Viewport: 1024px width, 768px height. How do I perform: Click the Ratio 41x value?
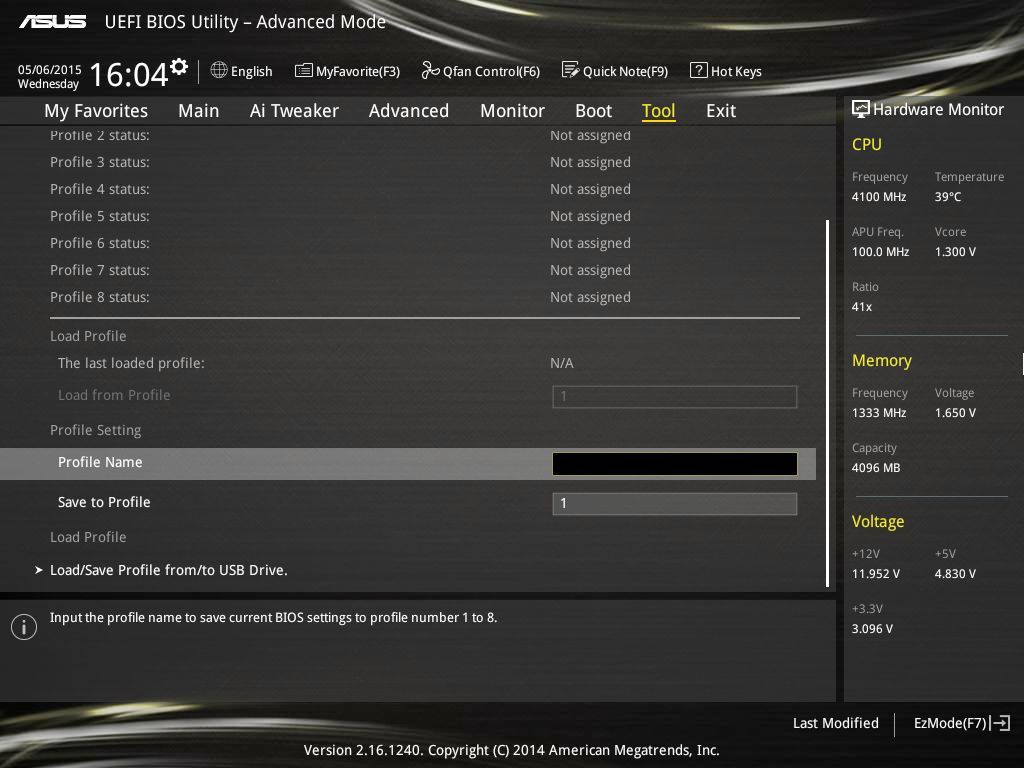point(862,306)
